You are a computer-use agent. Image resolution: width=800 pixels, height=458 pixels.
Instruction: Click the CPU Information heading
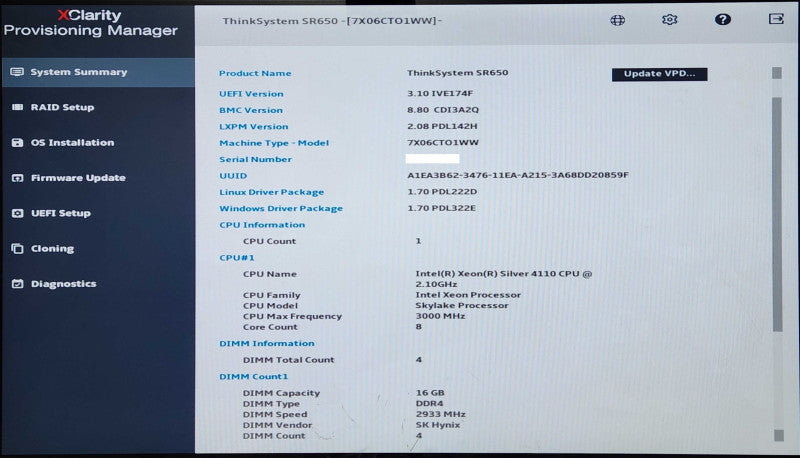(x=262, y=225)
